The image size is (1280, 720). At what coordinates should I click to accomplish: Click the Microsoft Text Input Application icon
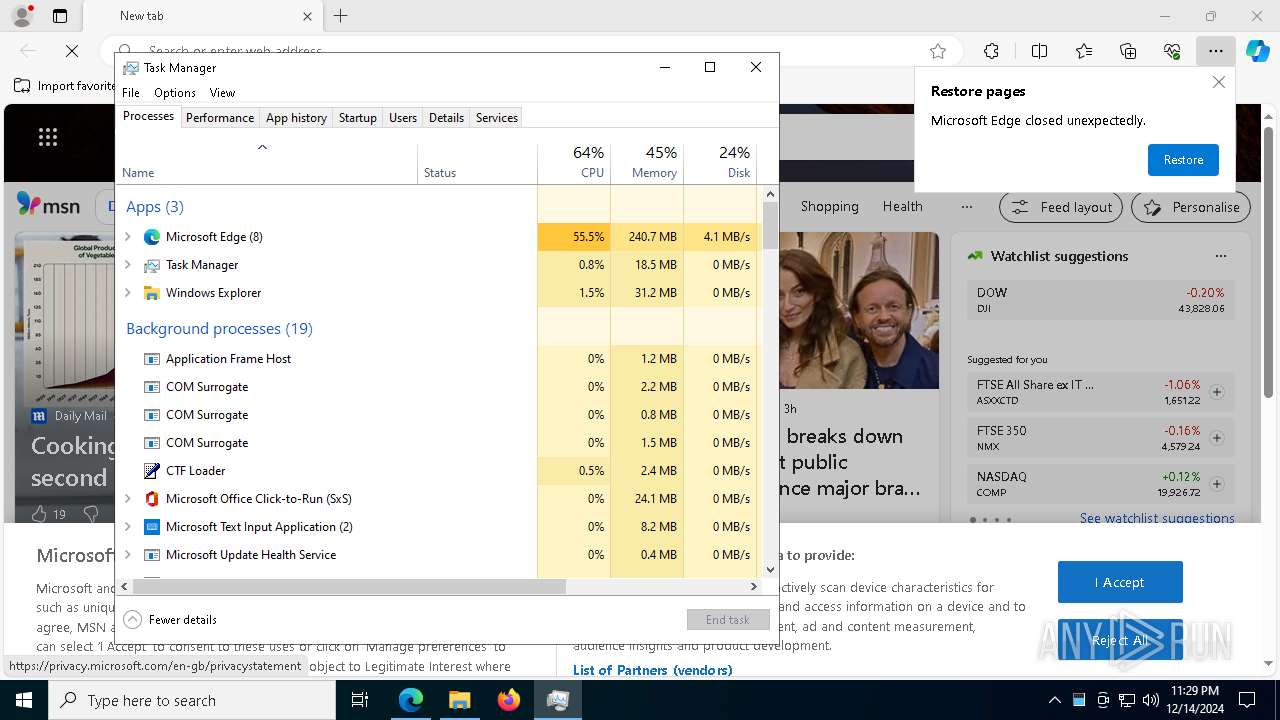tap(152, 527)
